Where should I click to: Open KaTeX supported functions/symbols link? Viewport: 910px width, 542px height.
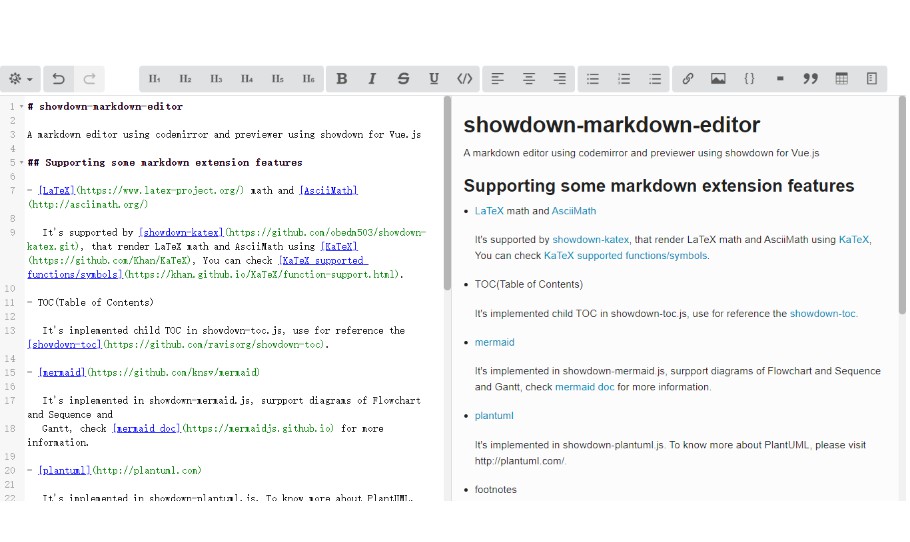point(625,255)
